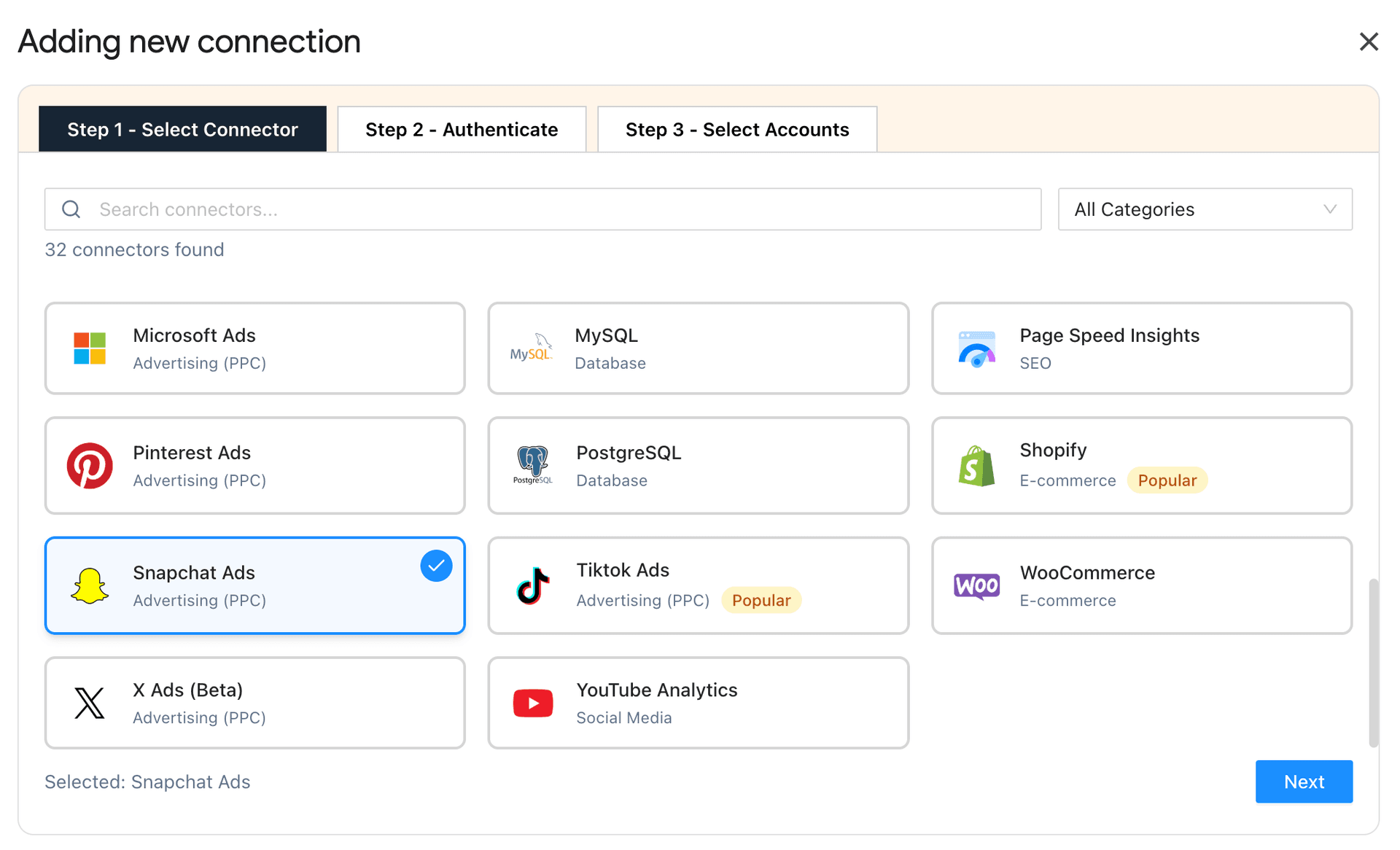Switch to Step 3 - Select Accounts tab
This screenshot has height=850, width=1400.
[736, 129]
